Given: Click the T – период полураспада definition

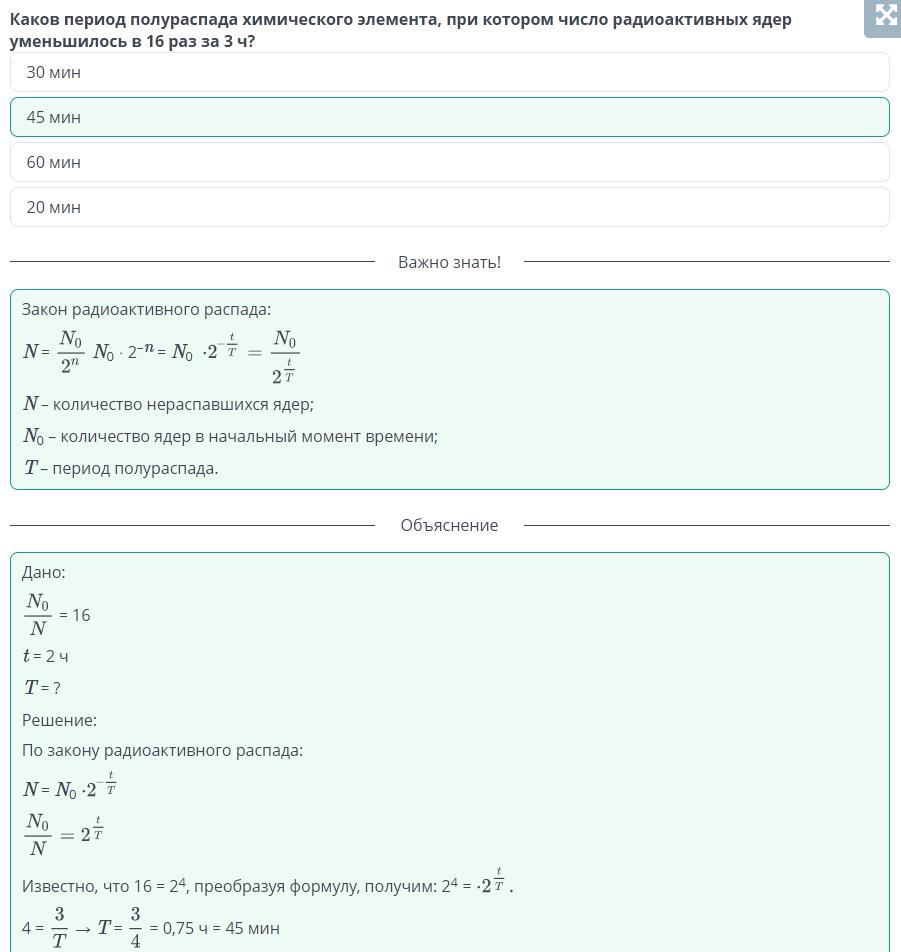Looking at the screenshot, I should tap(121, 468).
